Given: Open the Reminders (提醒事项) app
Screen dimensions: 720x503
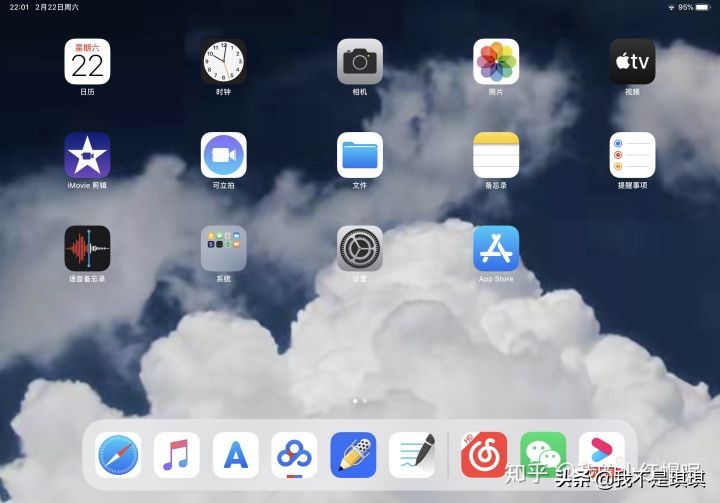Looking at the screenshot, I should tap(632, 155).
